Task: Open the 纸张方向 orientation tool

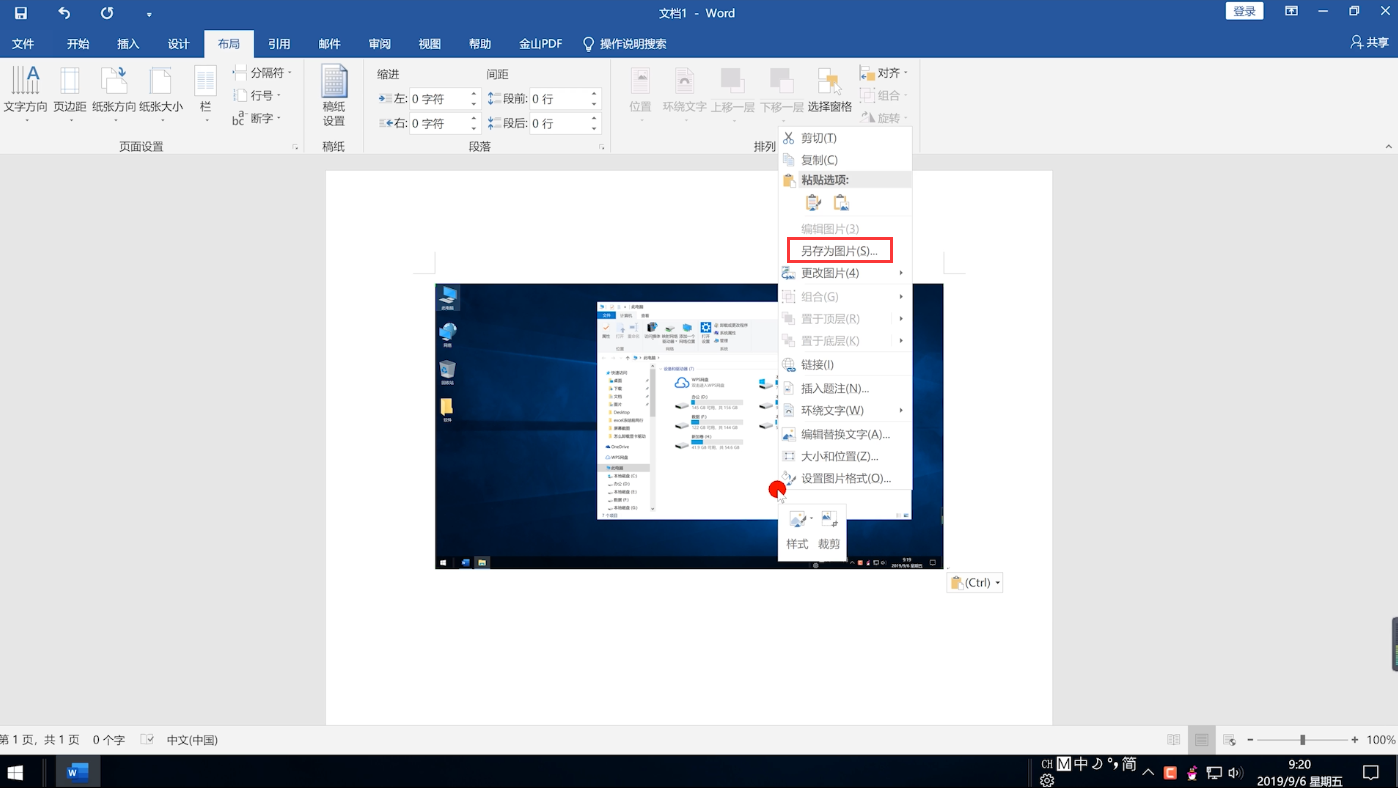Action: click(114, 95)
